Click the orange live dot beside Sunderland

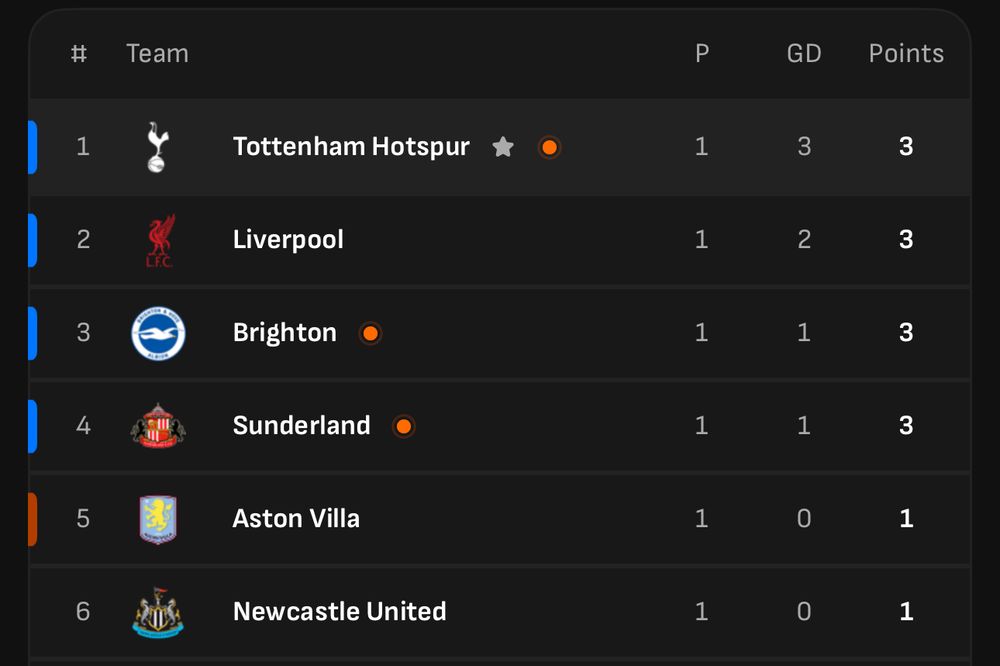(403, 426)
